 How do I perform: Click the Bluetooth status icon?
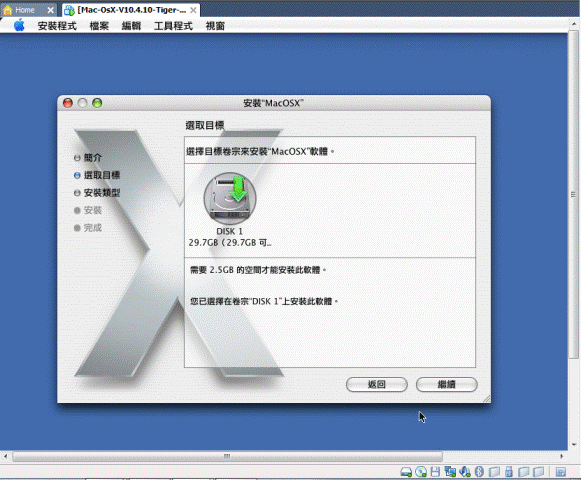[479, 471]
